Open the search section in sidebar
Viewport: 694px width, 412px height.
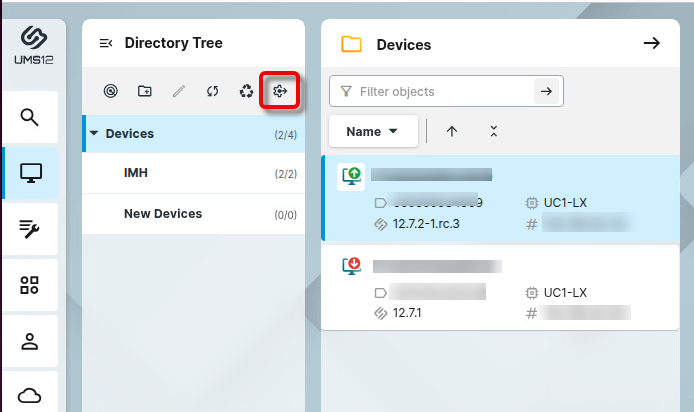(x=30, y=117)
